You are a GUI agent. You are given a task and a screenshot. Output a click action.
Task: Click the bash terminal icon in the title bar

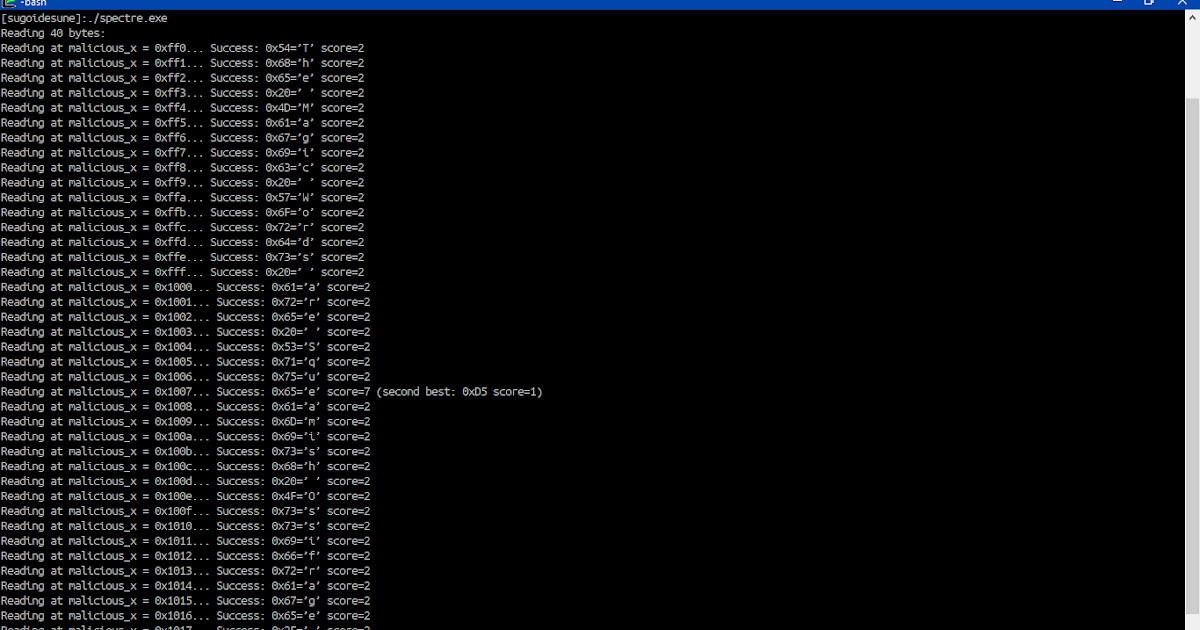click(8, 4)
